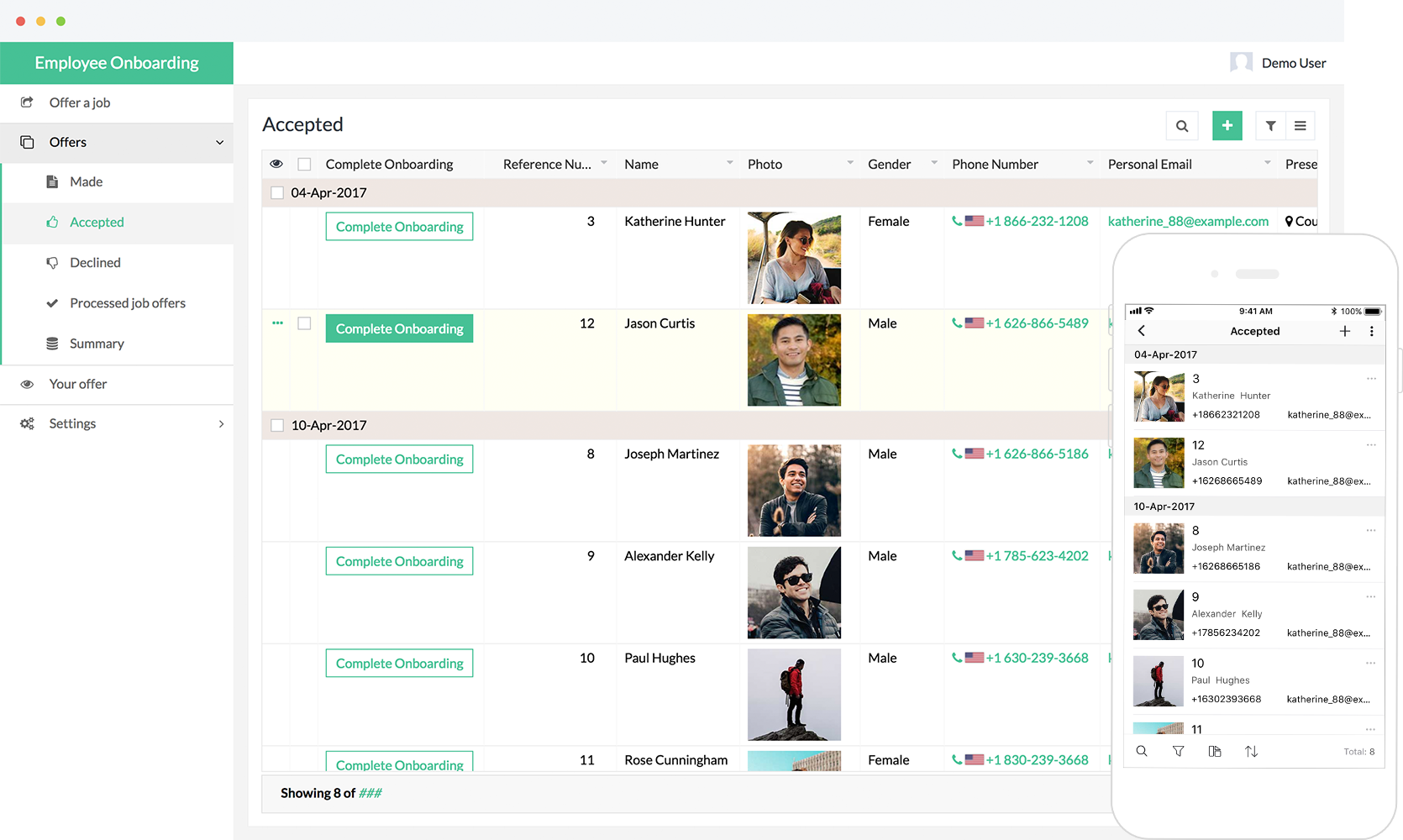This screenshot has height=840, width=1403.
Task: Click Complete Onboarding for Jason Curtis
Action: [399, 328]
